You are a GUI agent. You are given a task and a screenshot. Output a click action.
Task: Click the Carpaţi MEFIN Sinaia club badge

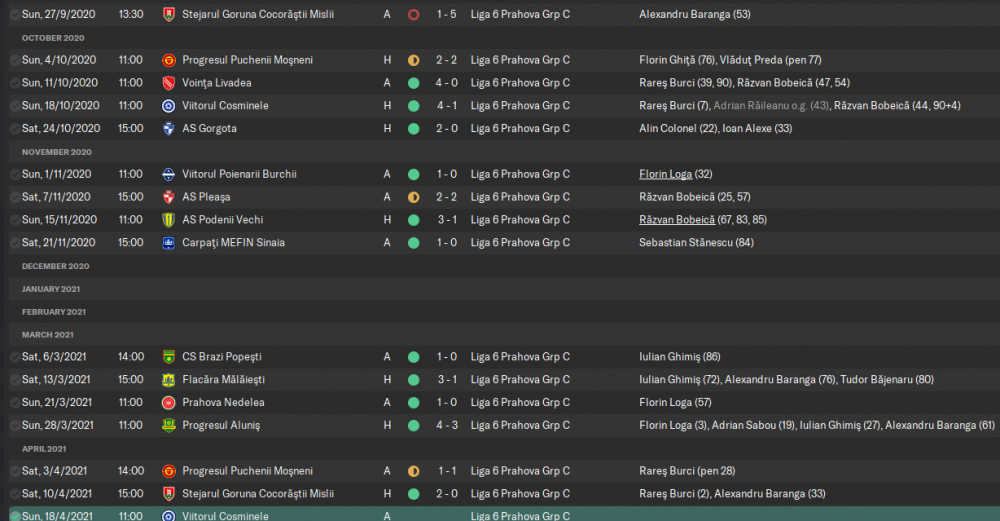coord(168,243)
